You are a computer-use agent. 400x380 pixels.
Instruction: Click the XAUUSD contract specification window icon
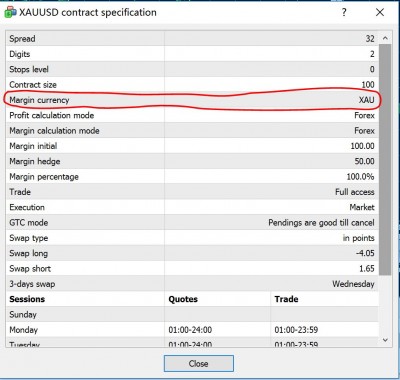10,12
